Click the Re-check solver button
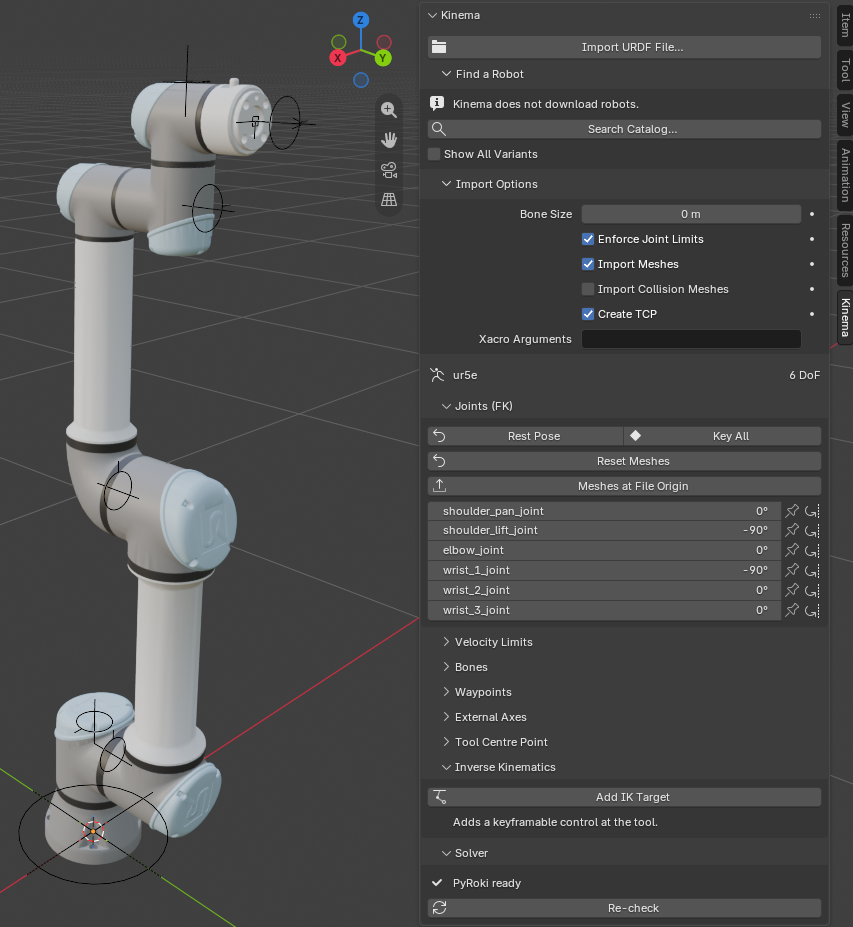Viewport: 853px width, 927px height. click(624, 908)
